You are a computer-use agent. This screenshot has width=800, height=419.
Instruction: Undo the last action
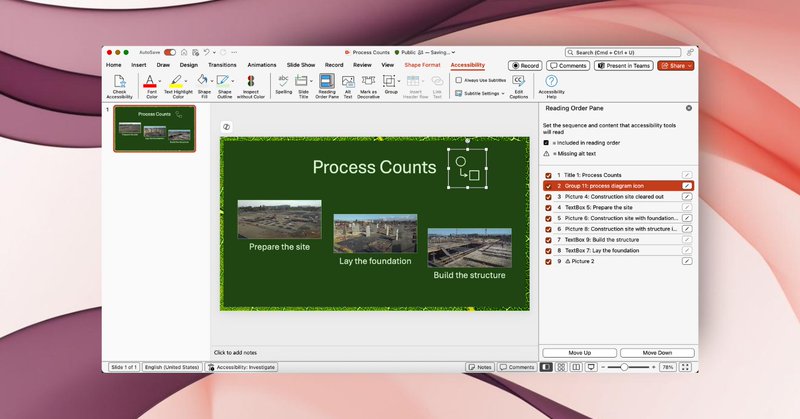[207, 52]
